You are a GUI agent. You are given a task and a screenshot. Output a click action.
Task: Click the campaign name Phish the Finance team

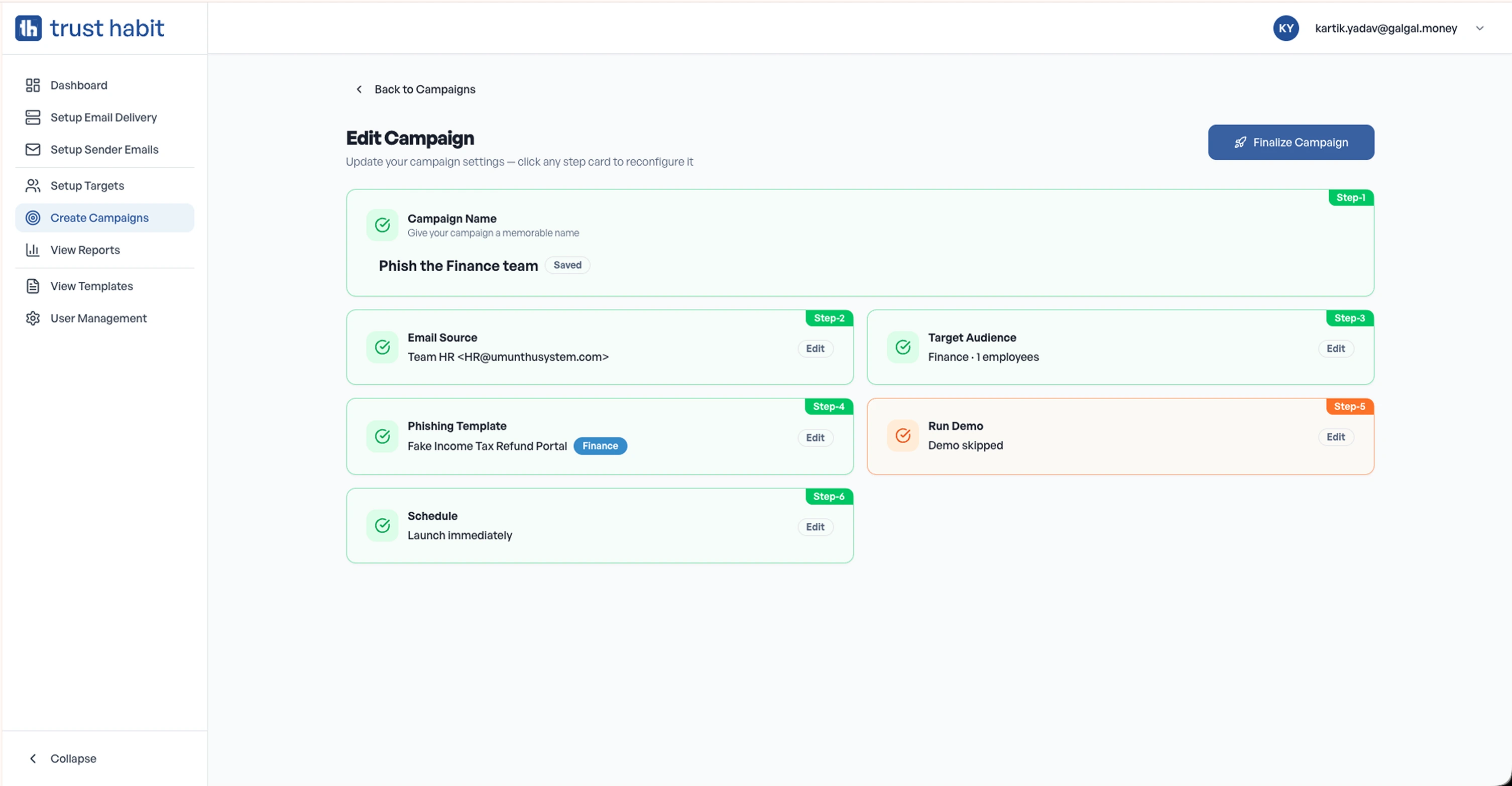tap(458, 266)
